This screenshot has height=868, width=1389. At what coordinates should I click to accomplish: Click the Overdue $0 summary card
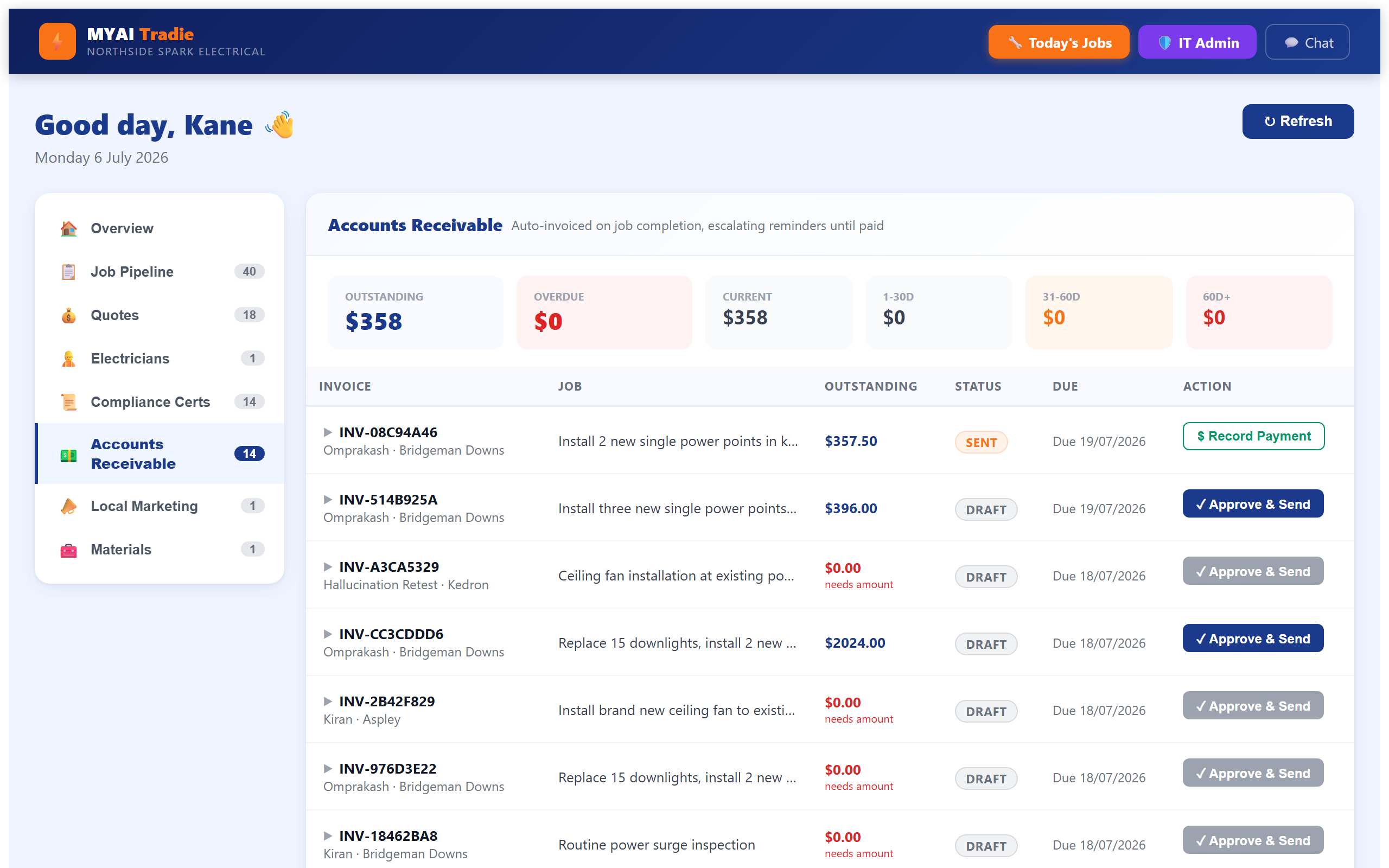[604, 312]
